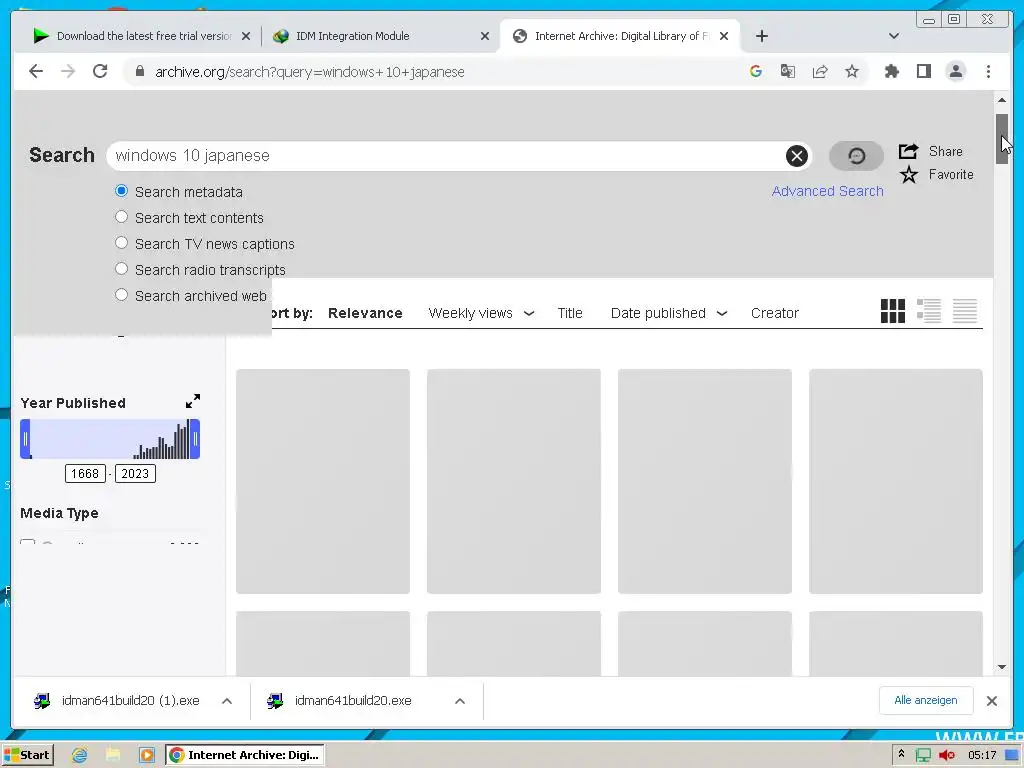
Task: Open downloaded idman641build20 (1).exe file
Action: pyautogui.click(x=131, y=701)
